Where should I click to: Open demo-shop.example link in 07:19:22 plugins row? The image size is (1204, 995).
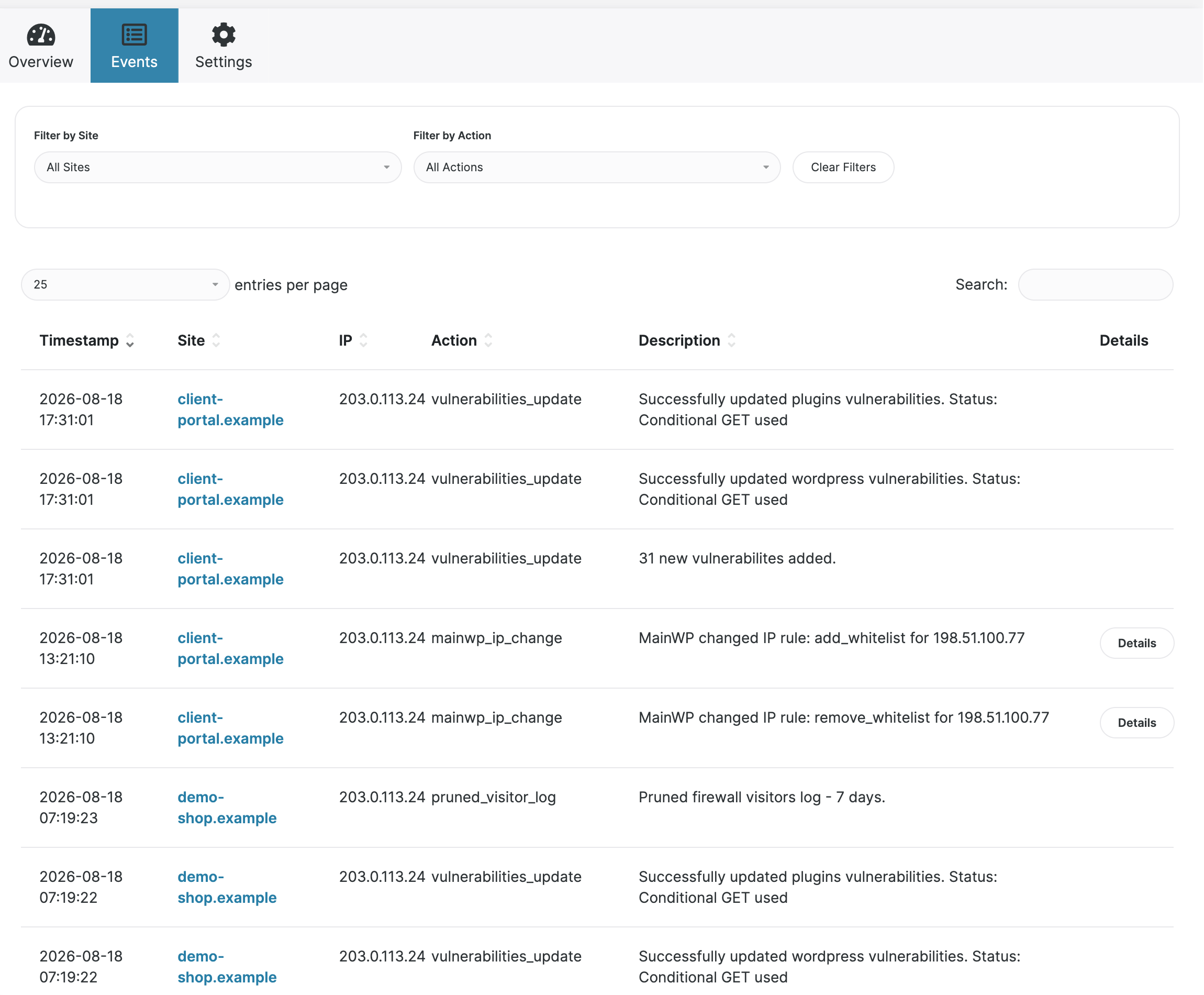pos(227,888)
